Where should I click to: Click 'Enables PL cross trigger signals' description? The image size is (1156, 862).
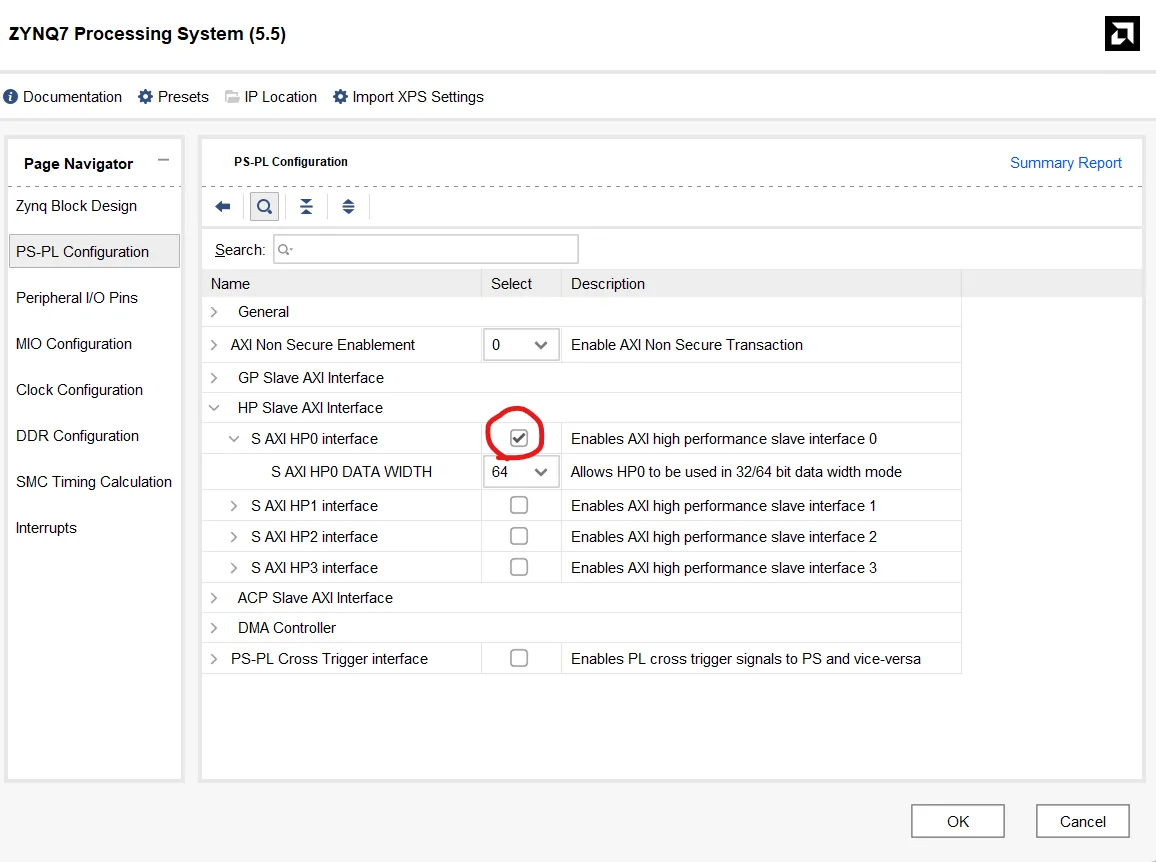pyautogui.click(x=745, y=658)
